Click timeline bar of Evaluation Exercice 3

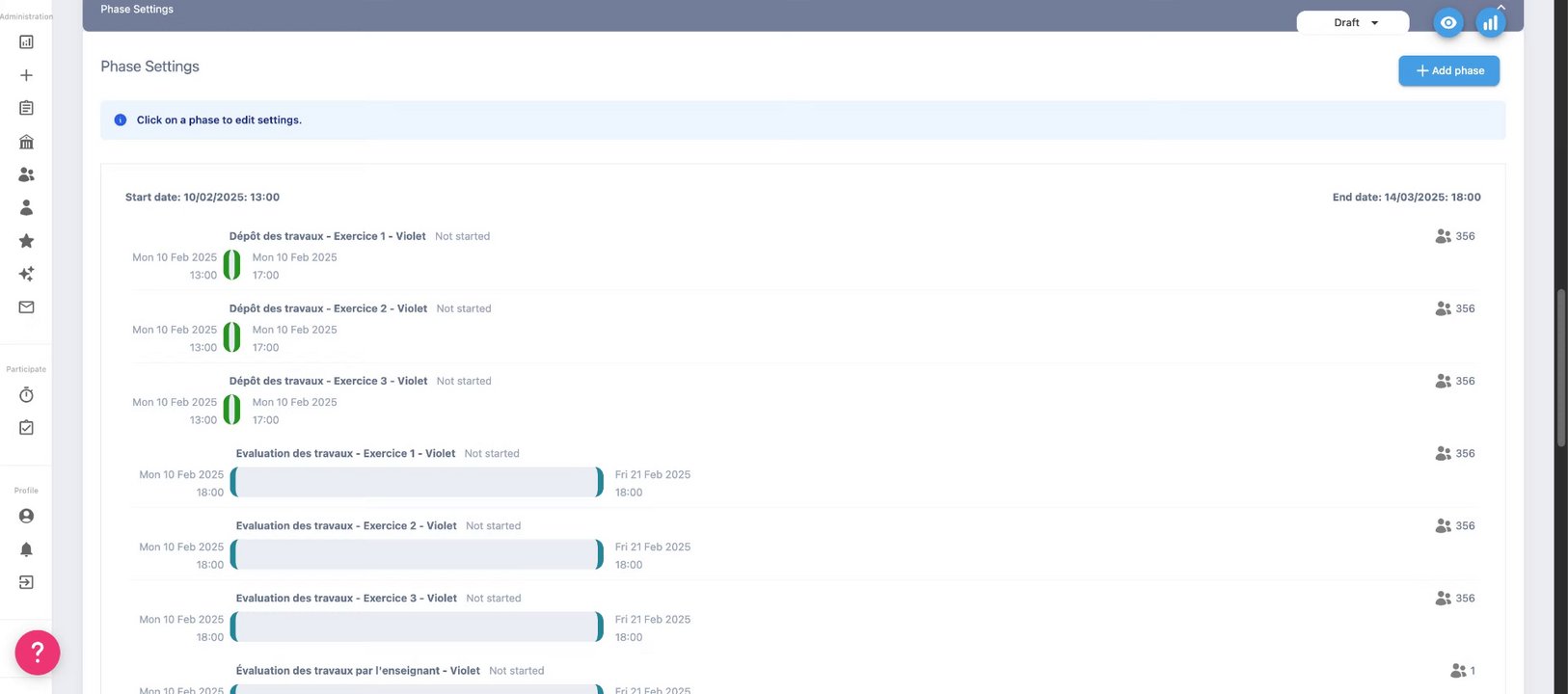point(417,627)
